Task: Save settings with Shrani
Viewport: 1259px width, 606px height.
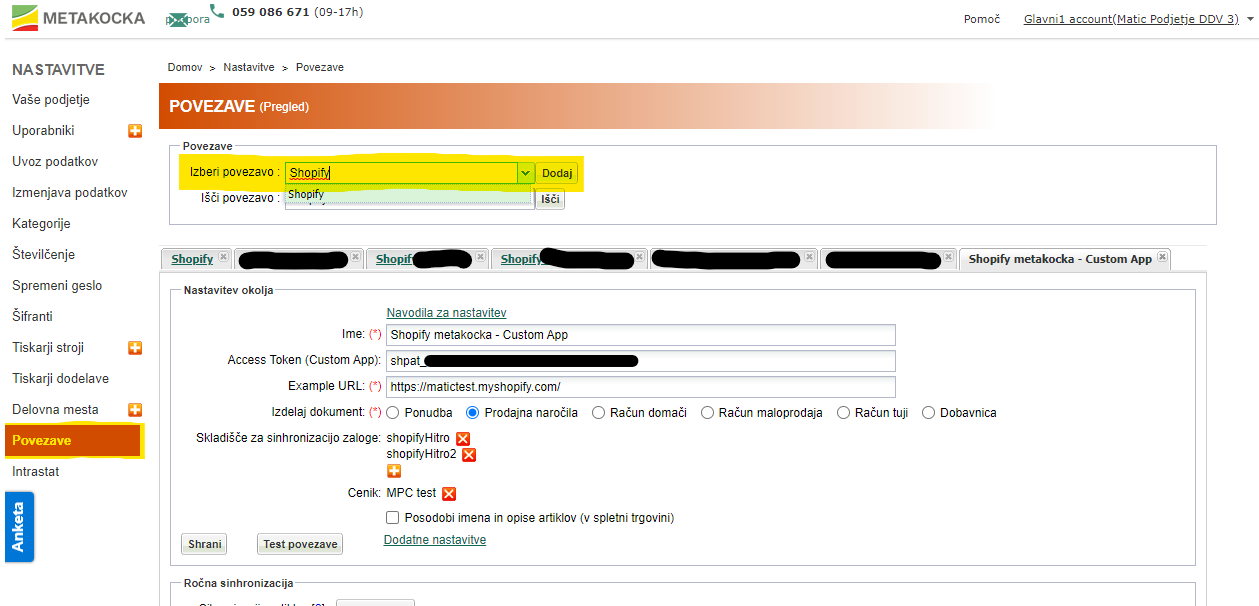Action: click(204, 544)
